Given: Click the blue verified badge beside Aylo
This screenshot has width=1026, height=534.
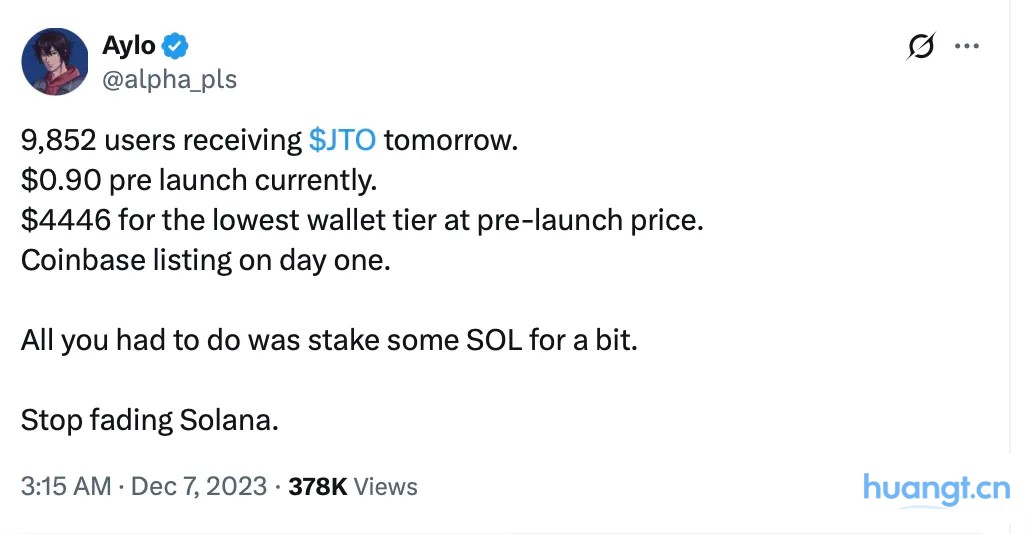Looking at the screenshot, I should 175,46.
